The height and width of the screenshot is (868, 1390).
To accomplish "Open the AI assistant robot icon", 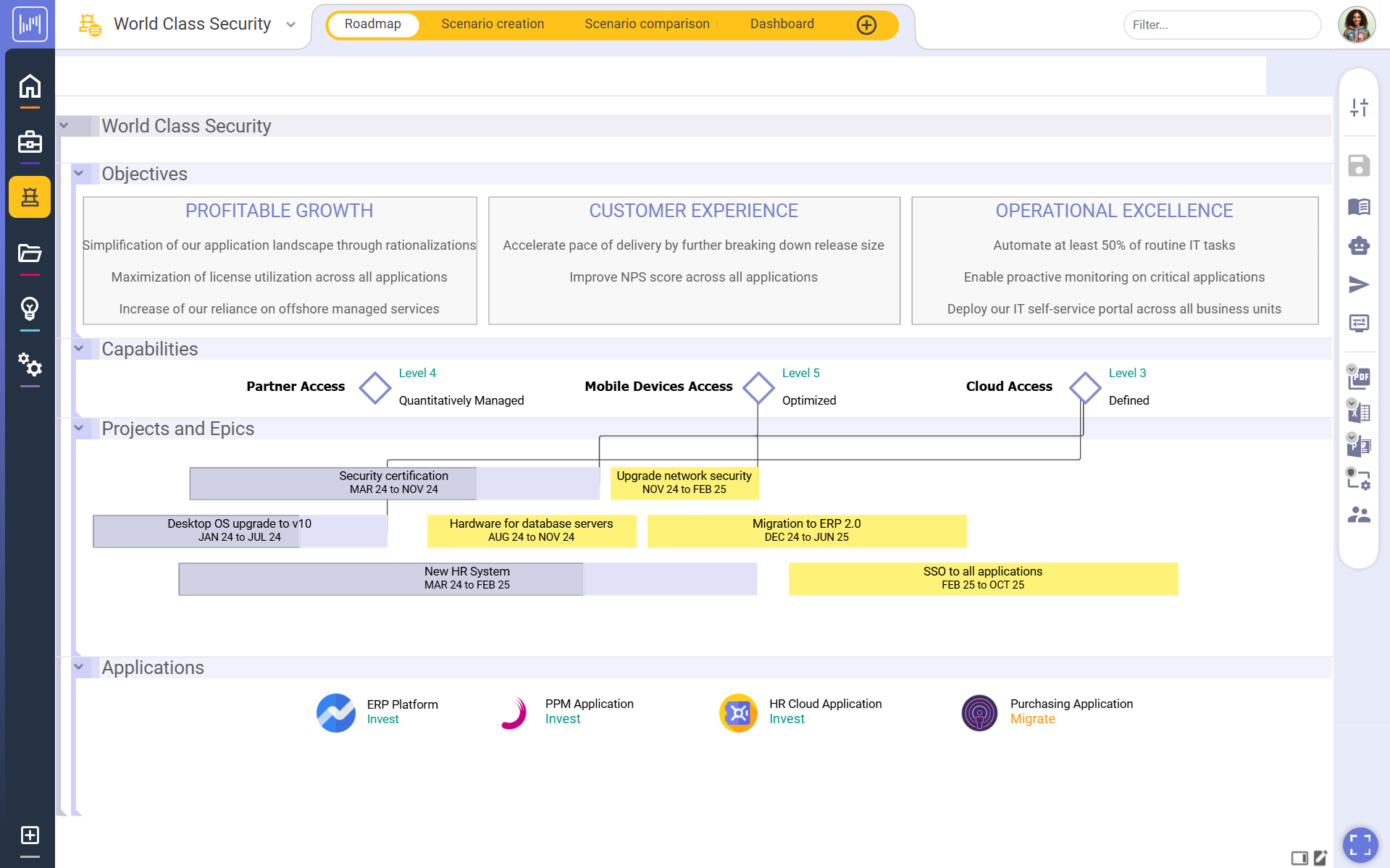I will point(1360,245).
